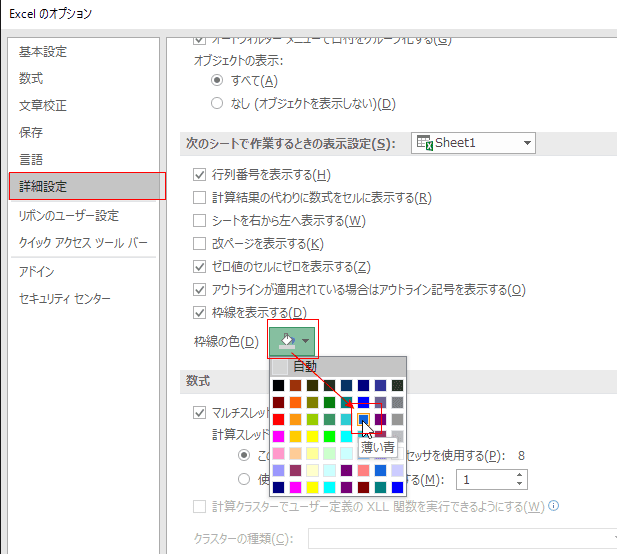
Task: Open the アドイン options category
Action: click(x=37, y=271)
